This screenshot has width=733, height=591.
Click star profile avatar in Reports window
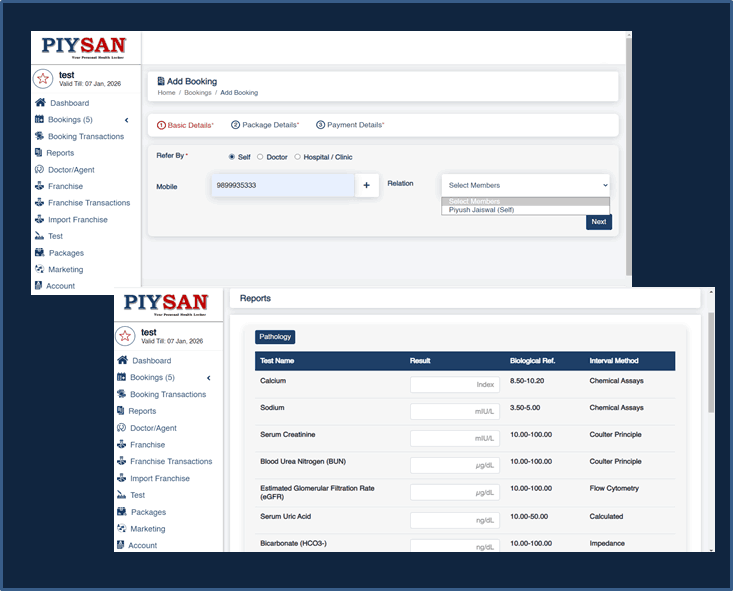tap(125, 336)
